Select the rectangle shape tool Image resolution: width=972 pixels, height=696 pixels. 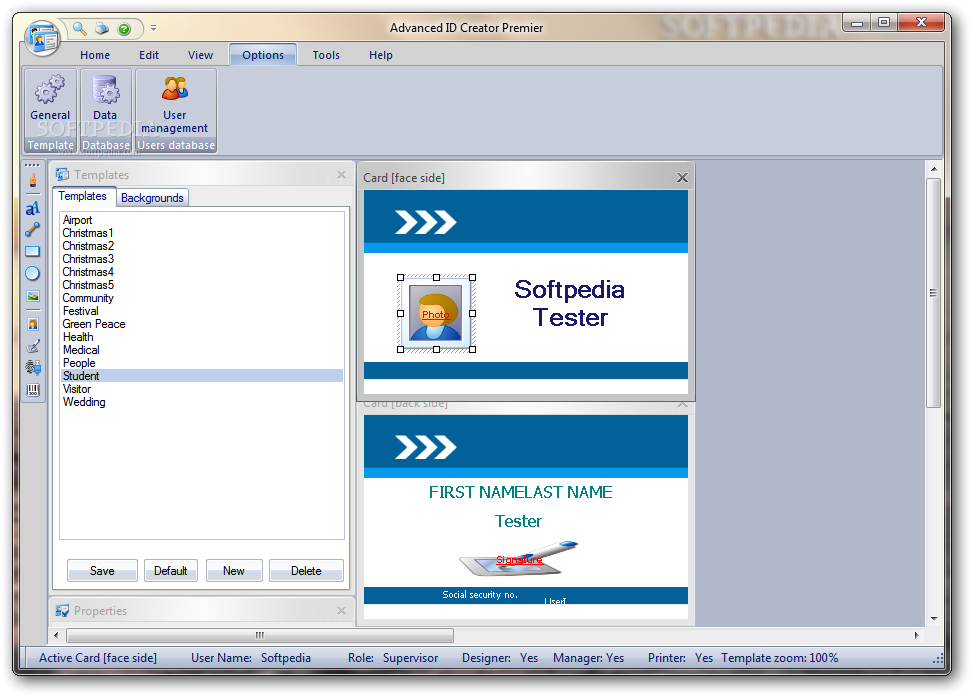33,252
